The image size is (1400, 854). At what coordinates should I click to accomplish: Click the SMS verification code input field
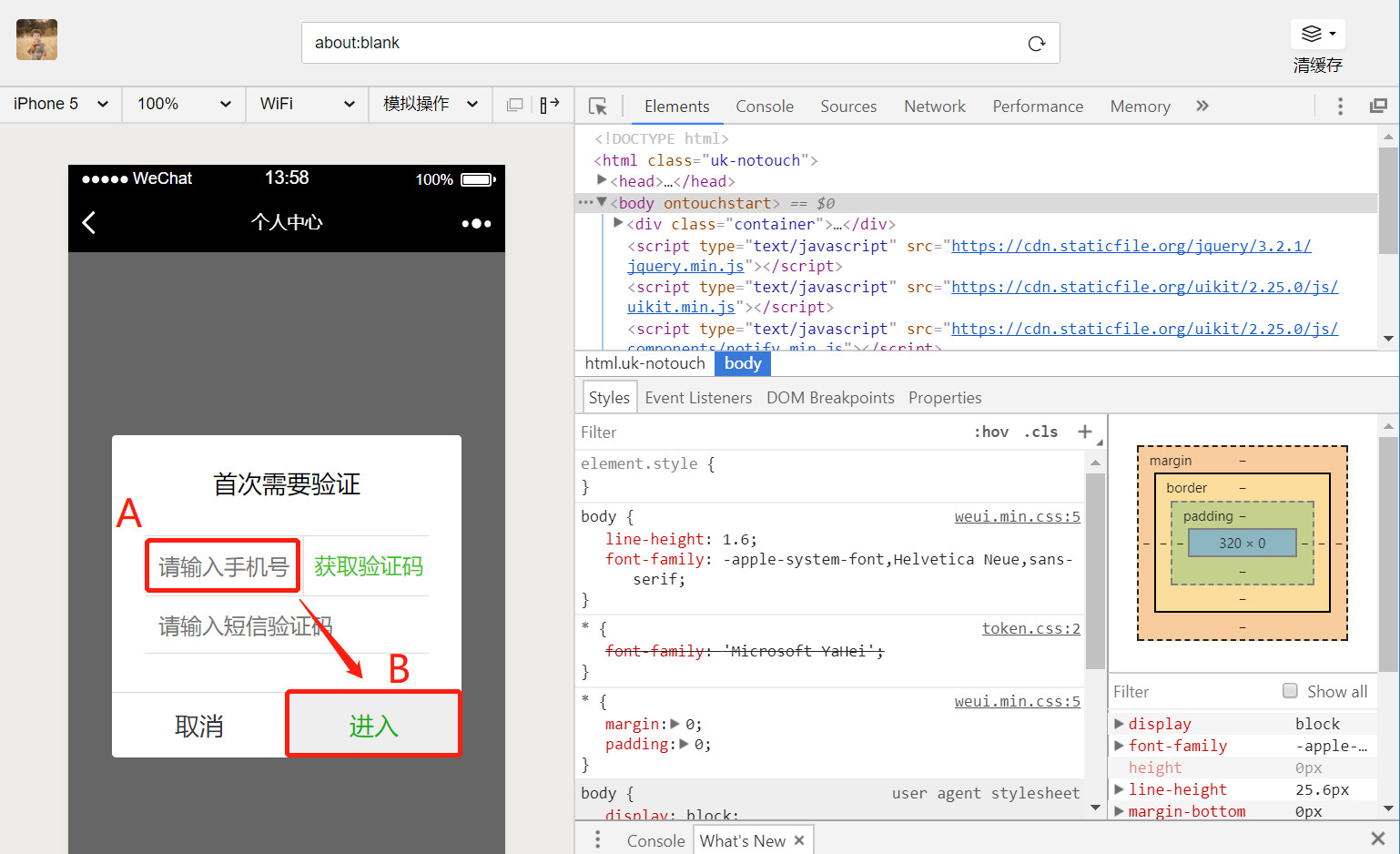coord(286,626)
